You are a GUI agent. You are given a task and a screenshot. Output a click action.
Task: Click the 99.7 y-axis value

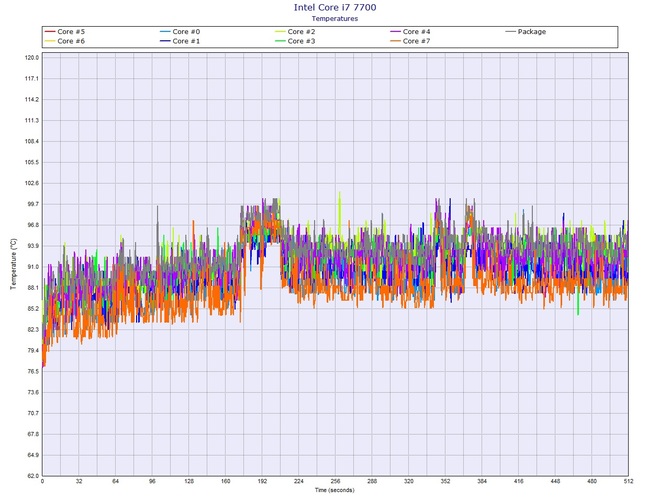(x=32, y=204)
